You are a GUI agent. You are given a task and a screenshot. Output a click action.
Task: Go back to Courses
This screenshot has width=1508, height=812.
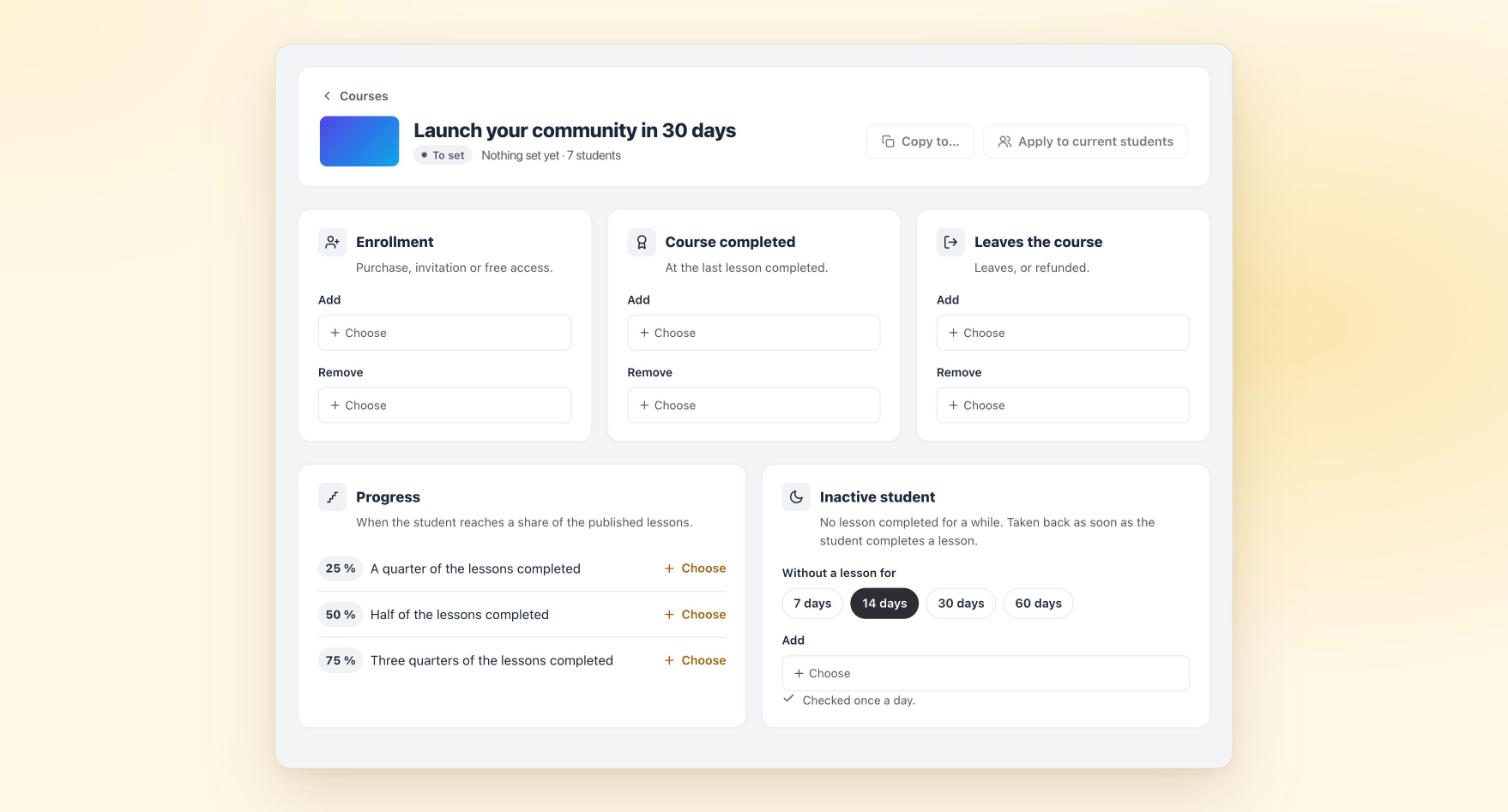(355, 96)
